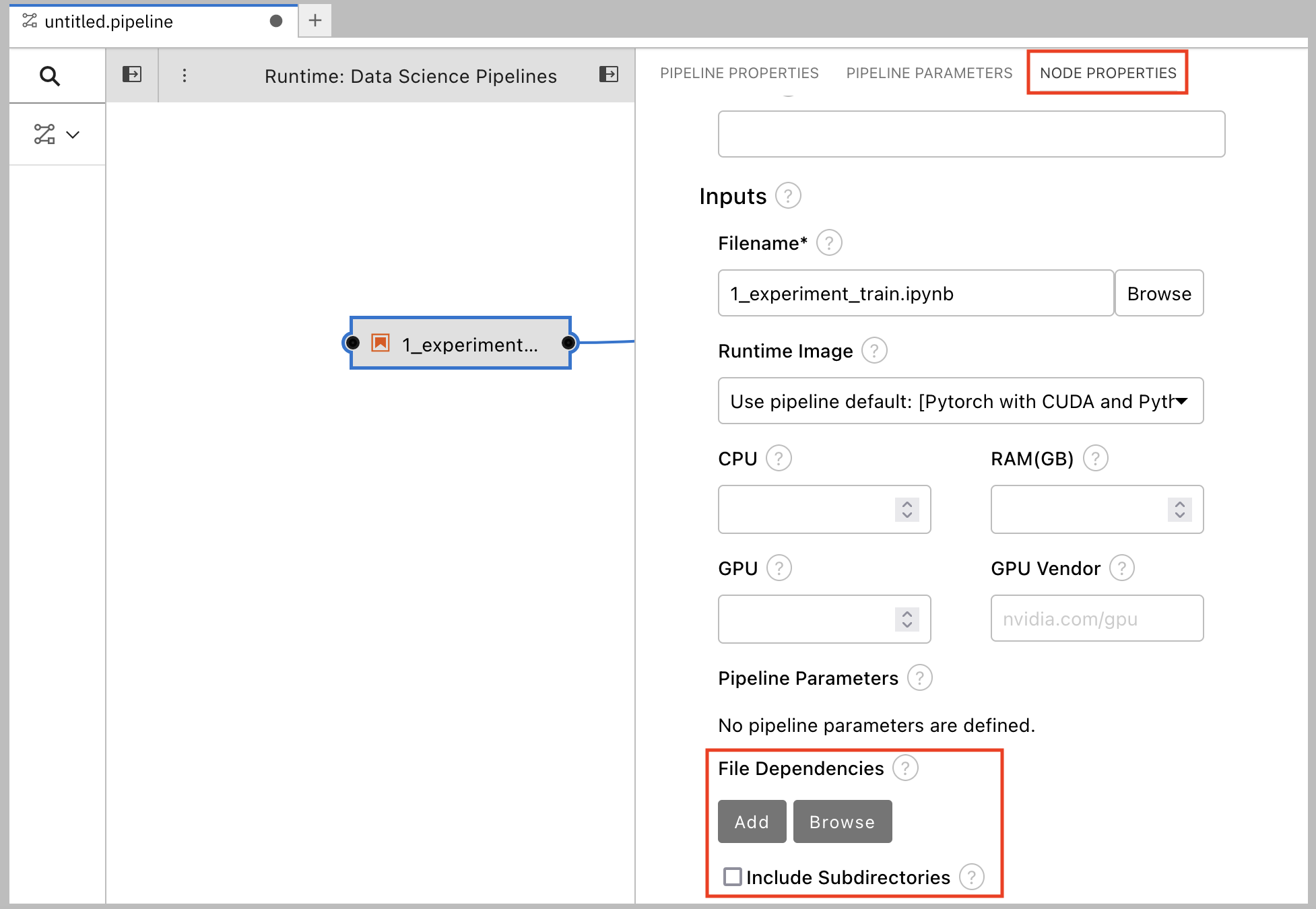Show help for CPU field
Screen dimensions: 1316x909
click(779, 459)
